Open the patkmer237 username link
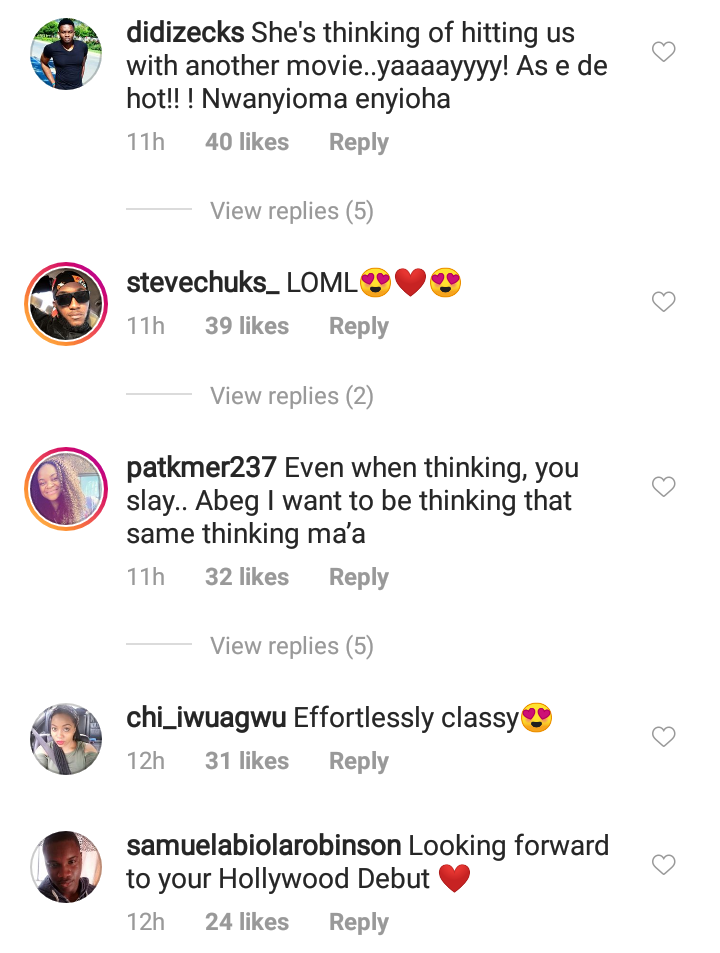The height and width of the screenshot is (953, 720). click(x=201, y=468)
